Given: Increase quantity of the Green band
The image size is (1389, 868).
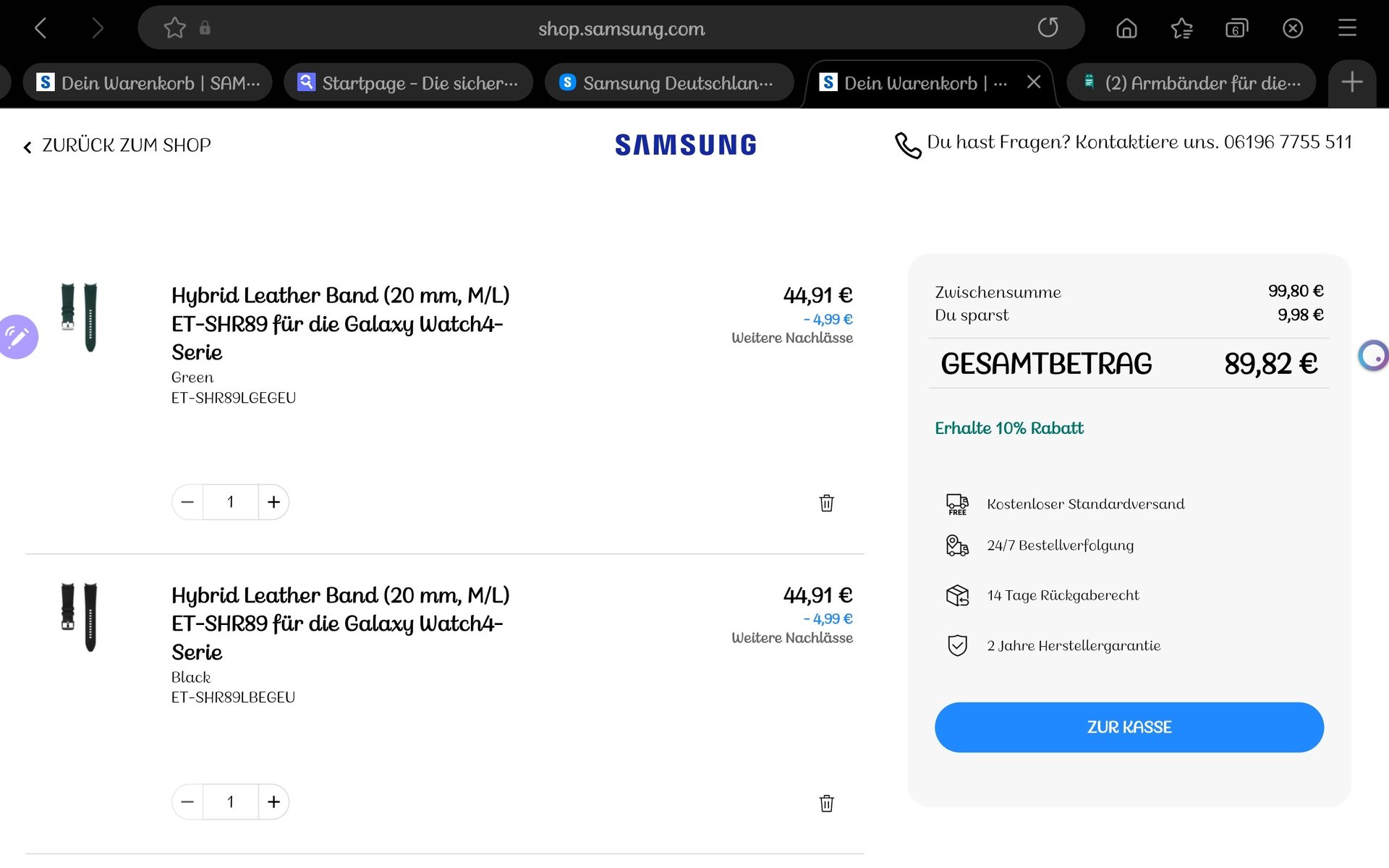Looking at the screenshot, I should [x=273, y=502].
